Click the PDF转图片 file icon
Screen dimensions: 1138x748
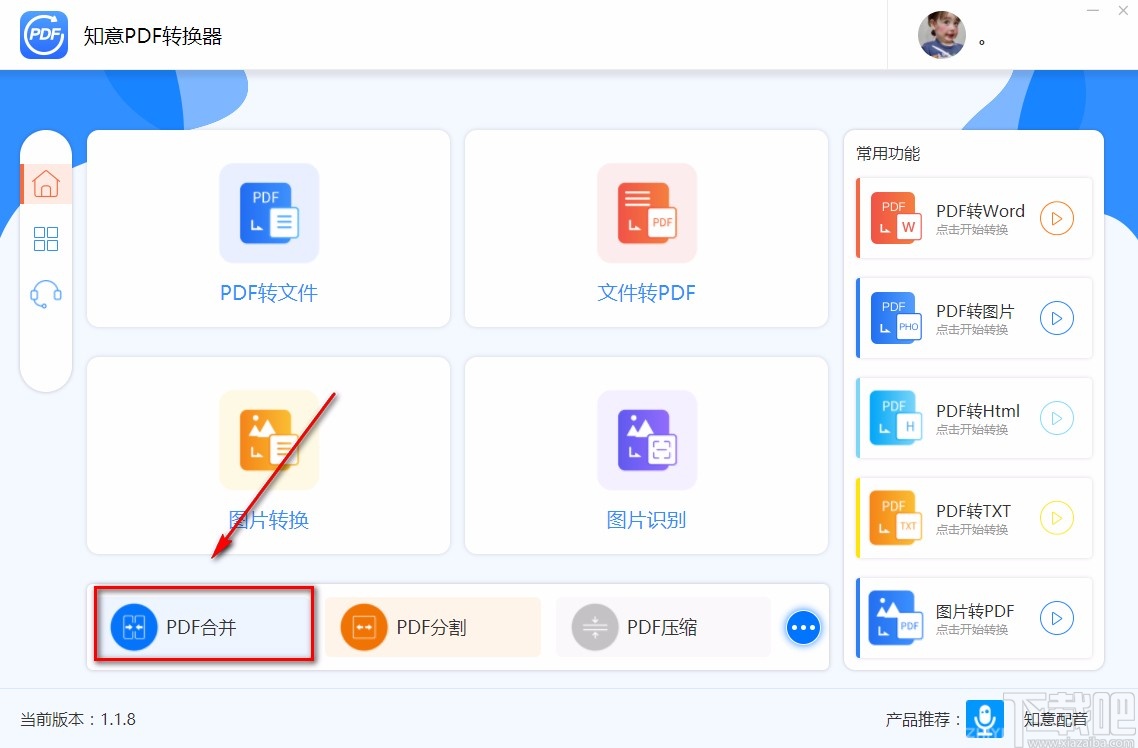pos(896,318)
